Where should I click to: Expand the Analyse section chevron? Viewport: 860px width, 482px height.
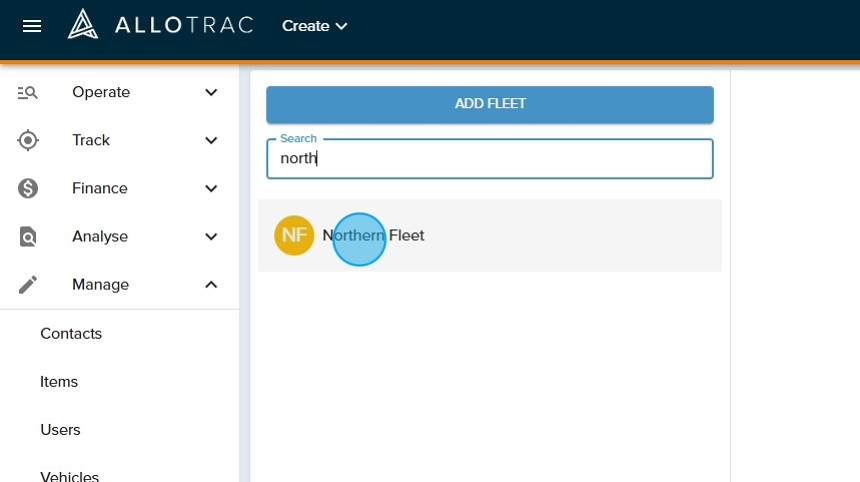point(211,237)
